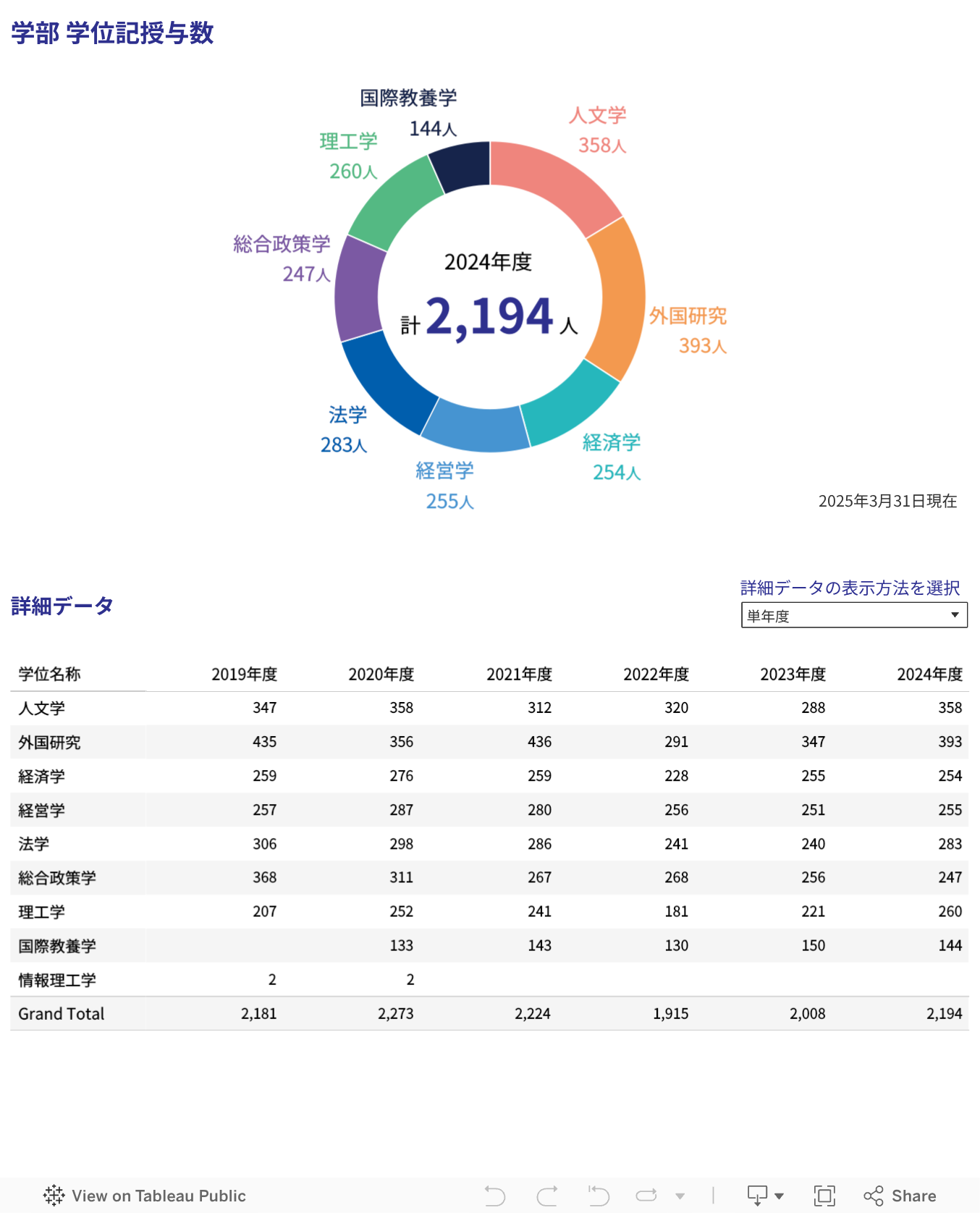The width and height of the screenshot is (980, 1213).
Task: Click the 2019年度 column header
Action: pos(245,675)
